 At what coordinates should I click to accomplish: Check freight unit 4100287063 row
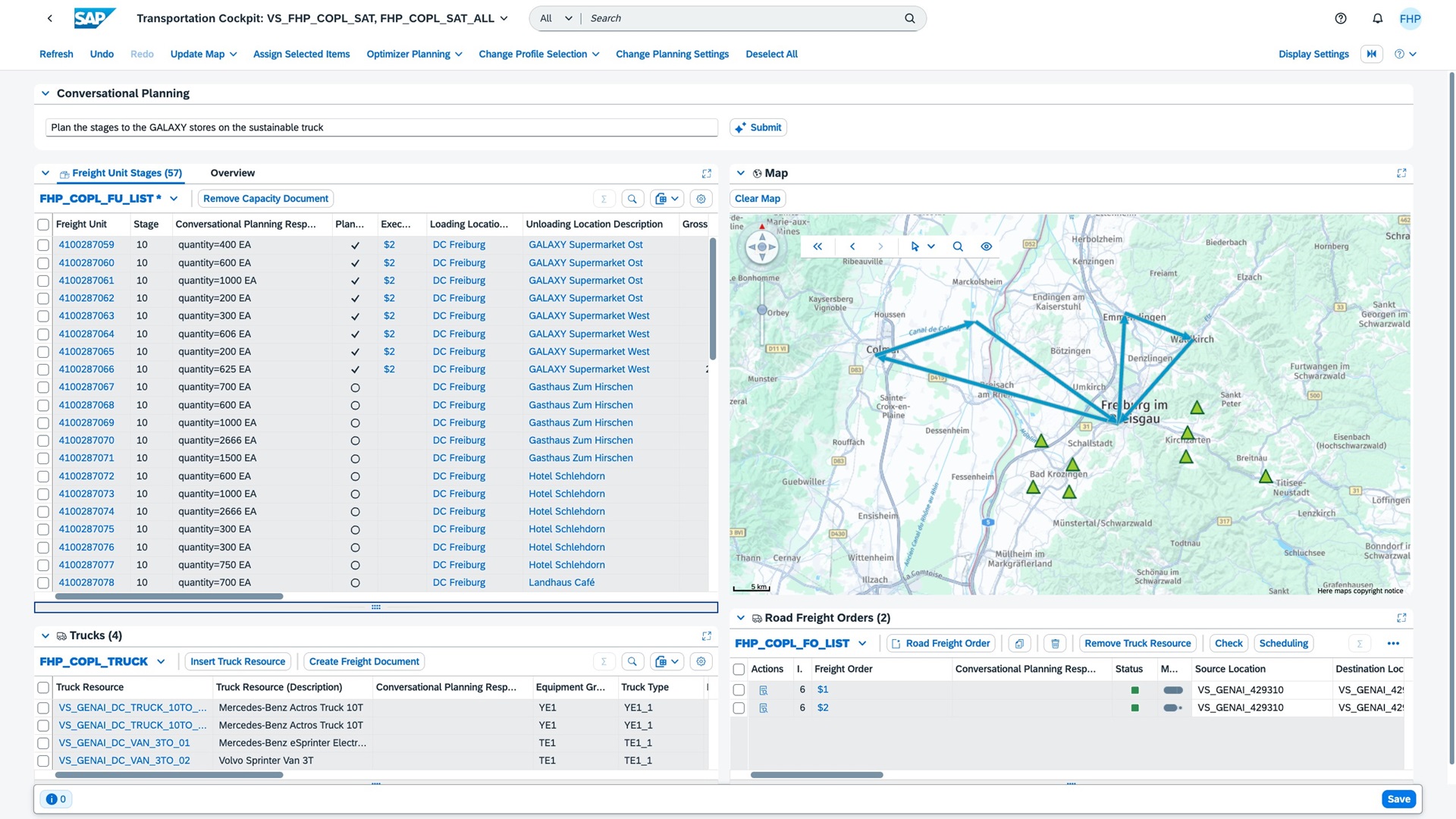tap(43, 316)
